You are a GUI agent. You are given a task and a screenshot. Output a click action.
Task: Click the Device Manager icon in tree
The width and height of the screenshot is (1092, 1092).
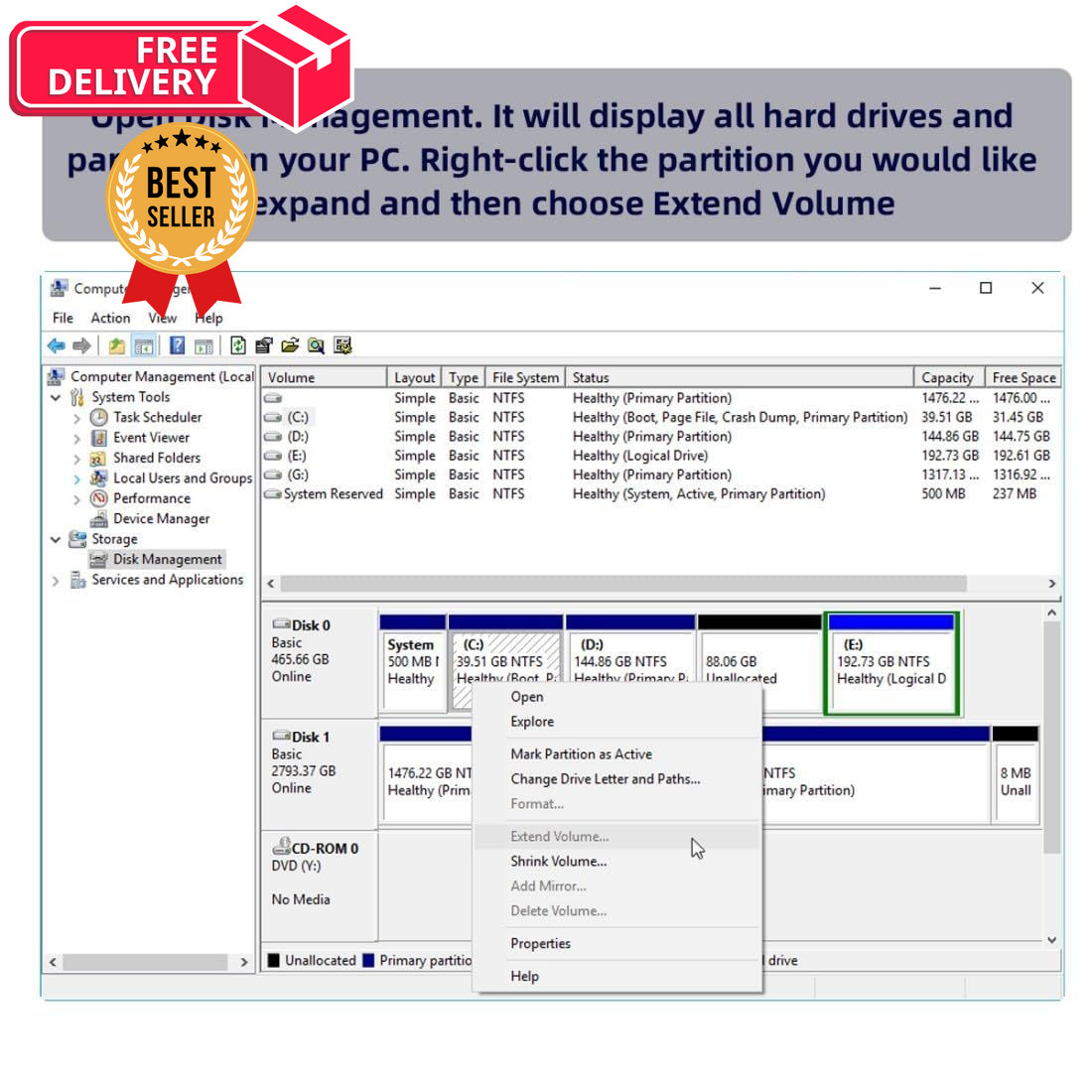[x=99, y=519]
